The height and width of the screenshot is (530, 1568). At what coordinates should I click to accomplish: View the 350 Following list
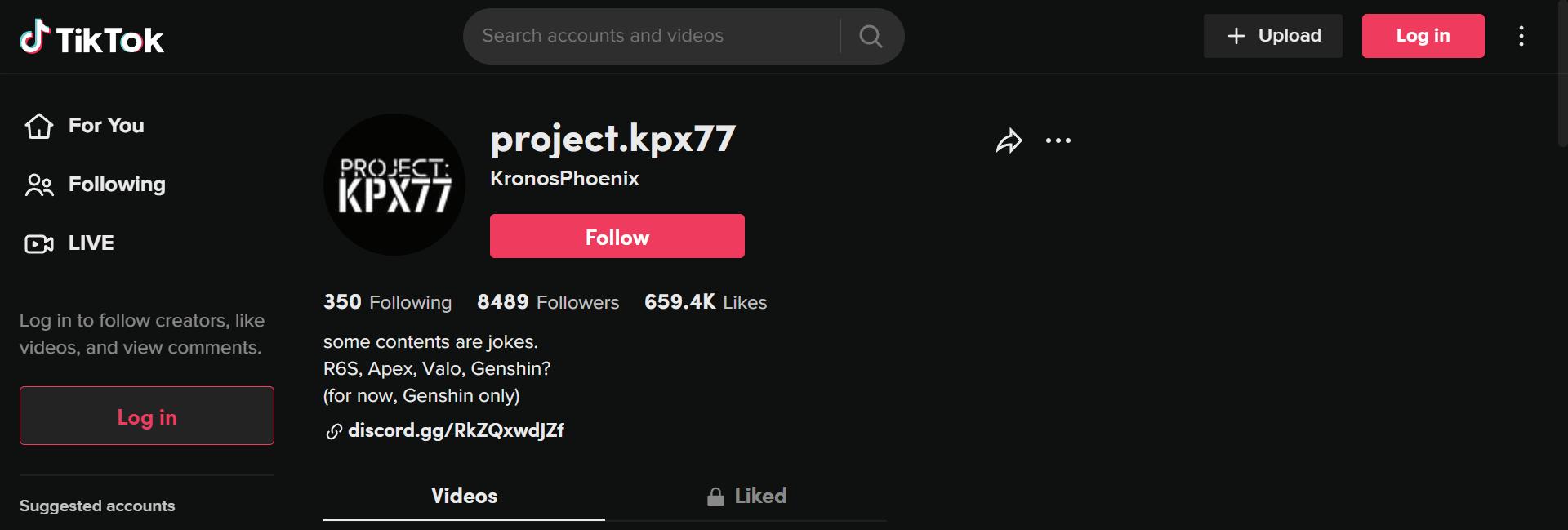click(387, 302)
